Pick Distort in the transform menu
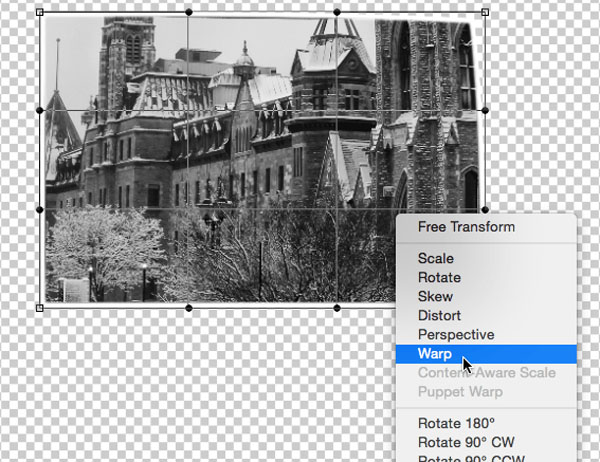600x462 pixels. (486, 316)
